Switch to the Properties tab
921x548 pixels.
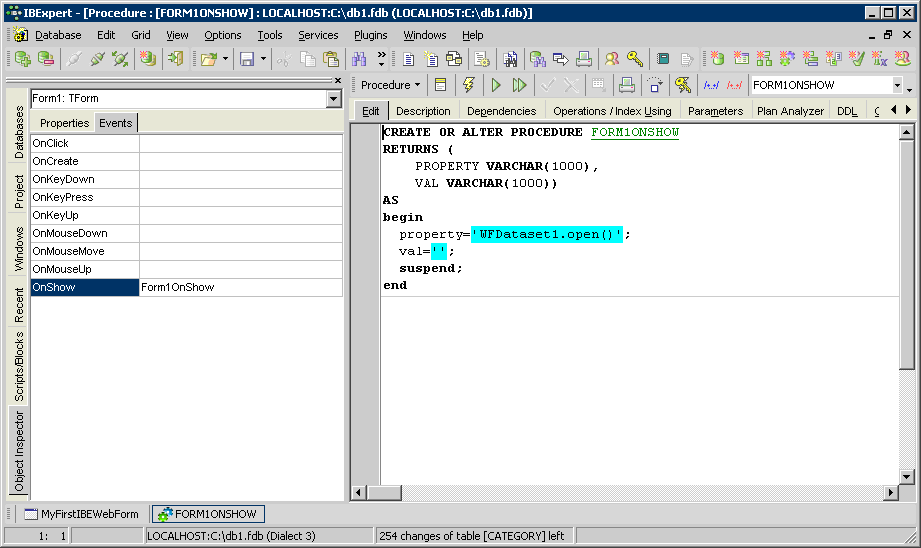tap(64, 123)
